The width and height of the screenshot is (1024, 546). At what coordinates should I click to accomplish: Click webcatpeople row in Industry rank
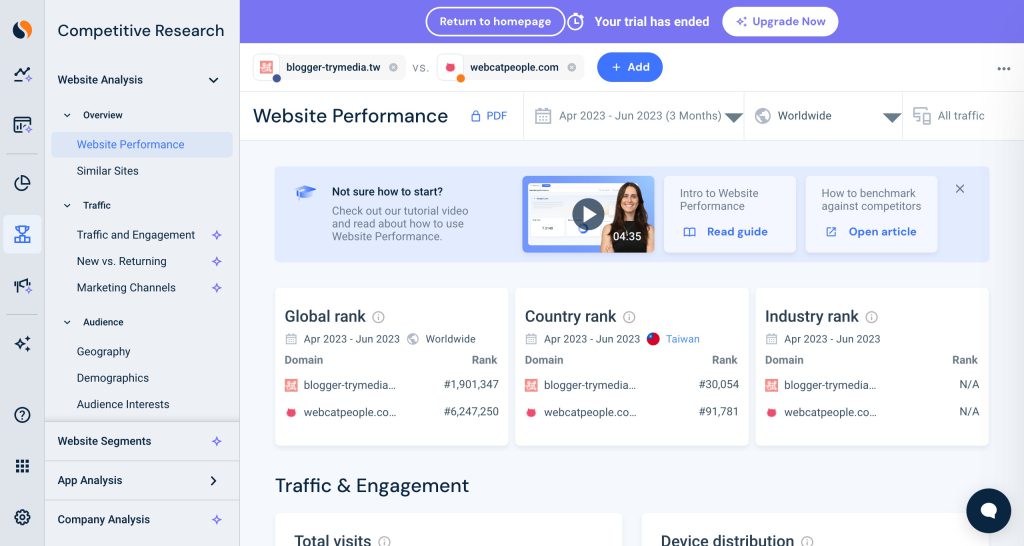tap(872, 412)
